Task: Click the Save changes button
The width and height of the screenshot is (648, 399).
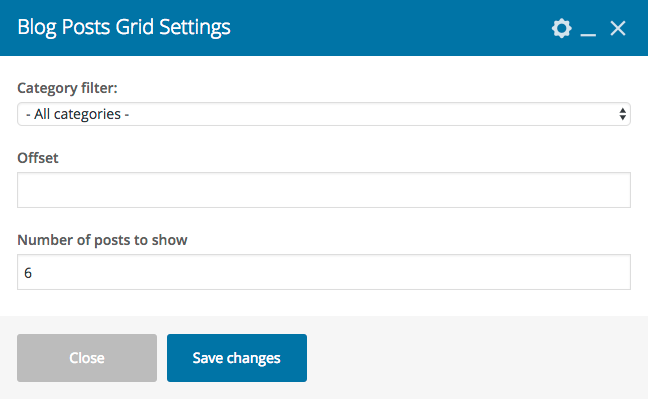Action: coord(237,358)
